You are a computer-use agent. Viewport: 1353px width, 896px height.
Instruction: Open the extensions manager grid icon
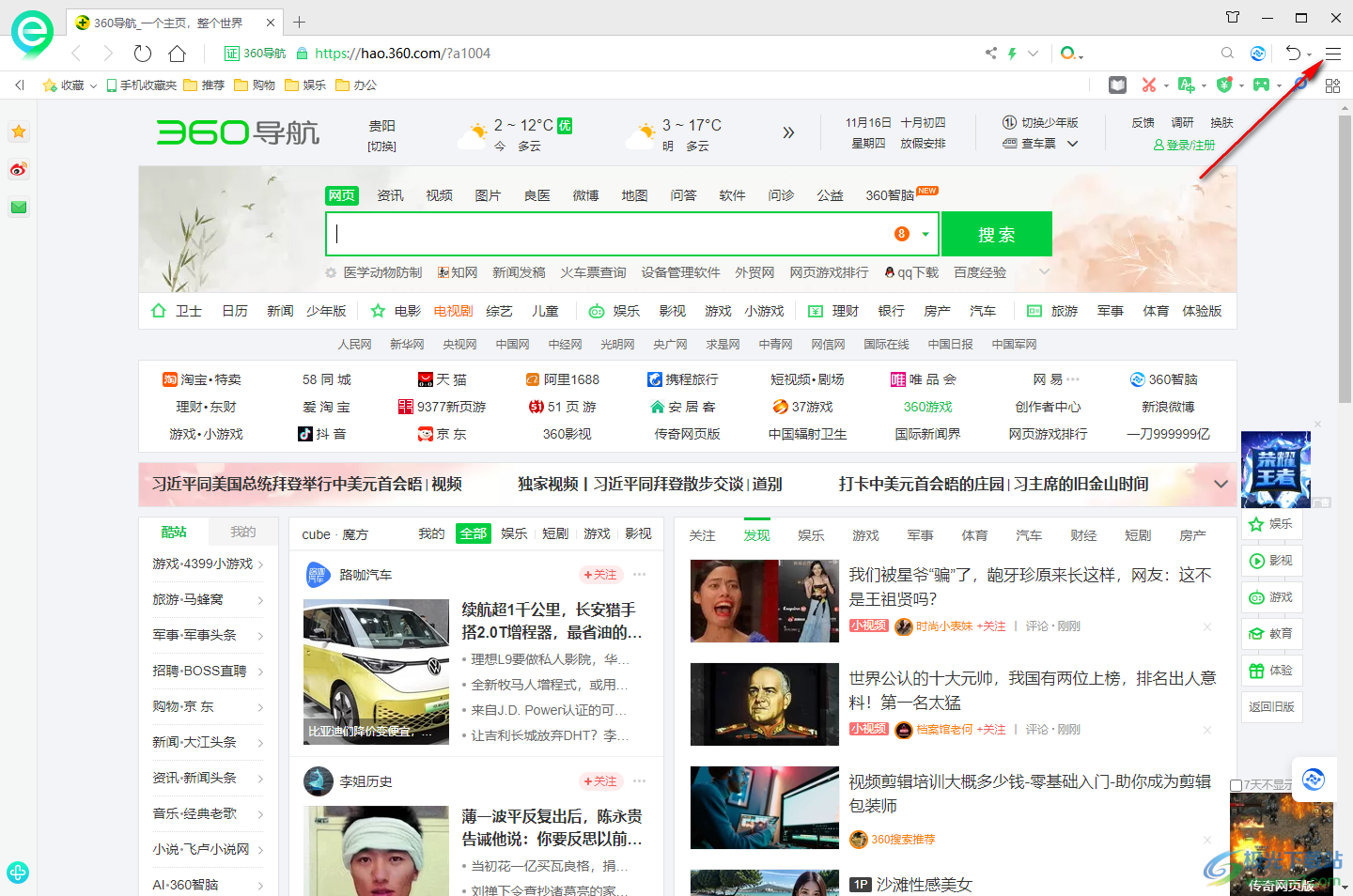point(1332,85)
